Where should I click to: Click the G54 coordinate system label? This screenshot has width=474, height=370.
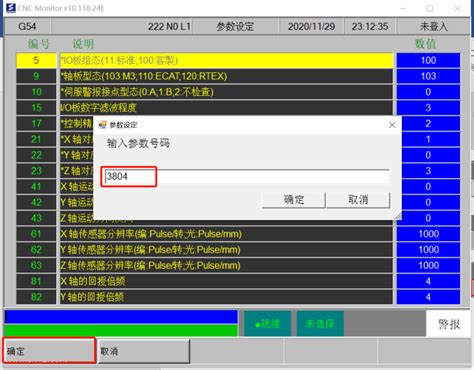27,26
